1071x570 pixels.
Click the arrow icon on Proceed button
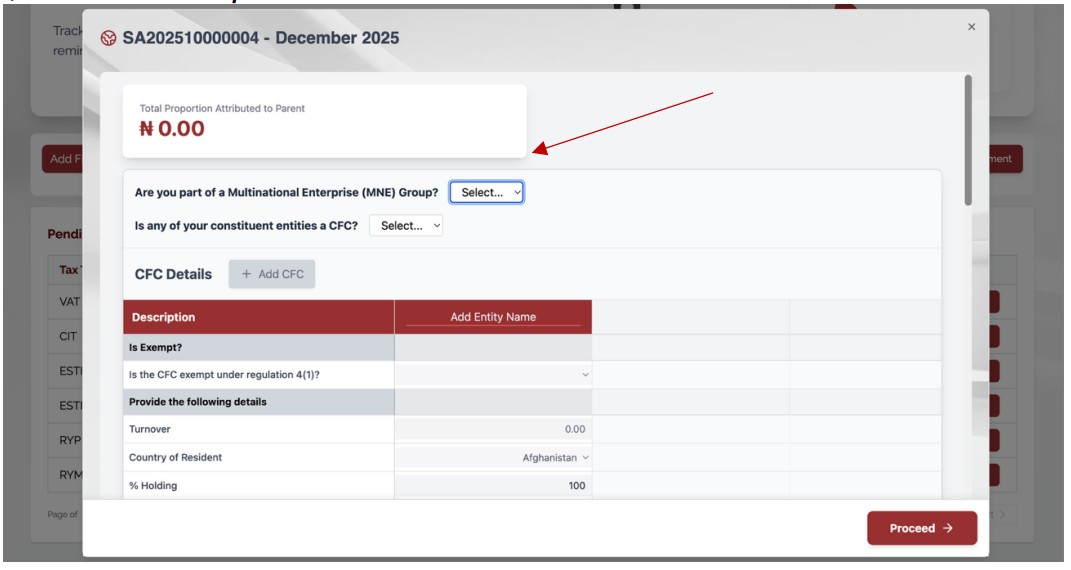pyautogui.click(x=948, y=528)
